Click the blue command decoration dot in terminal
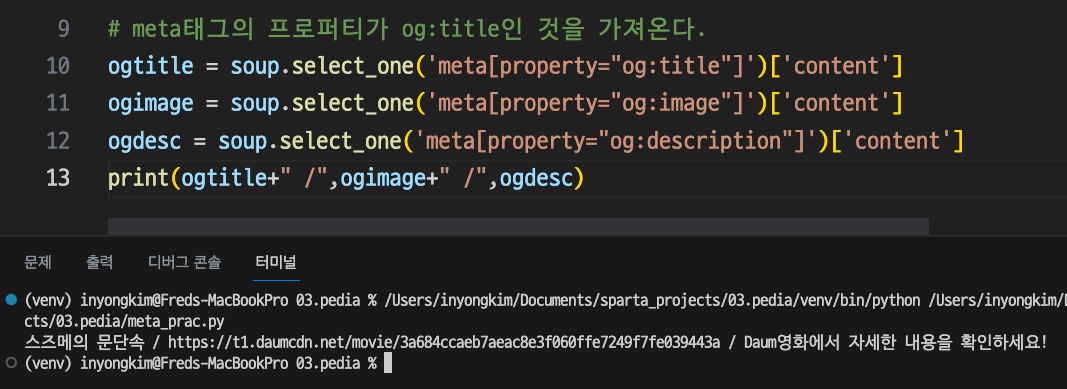This screenshot has height=389, width=1067. (10, 299)
